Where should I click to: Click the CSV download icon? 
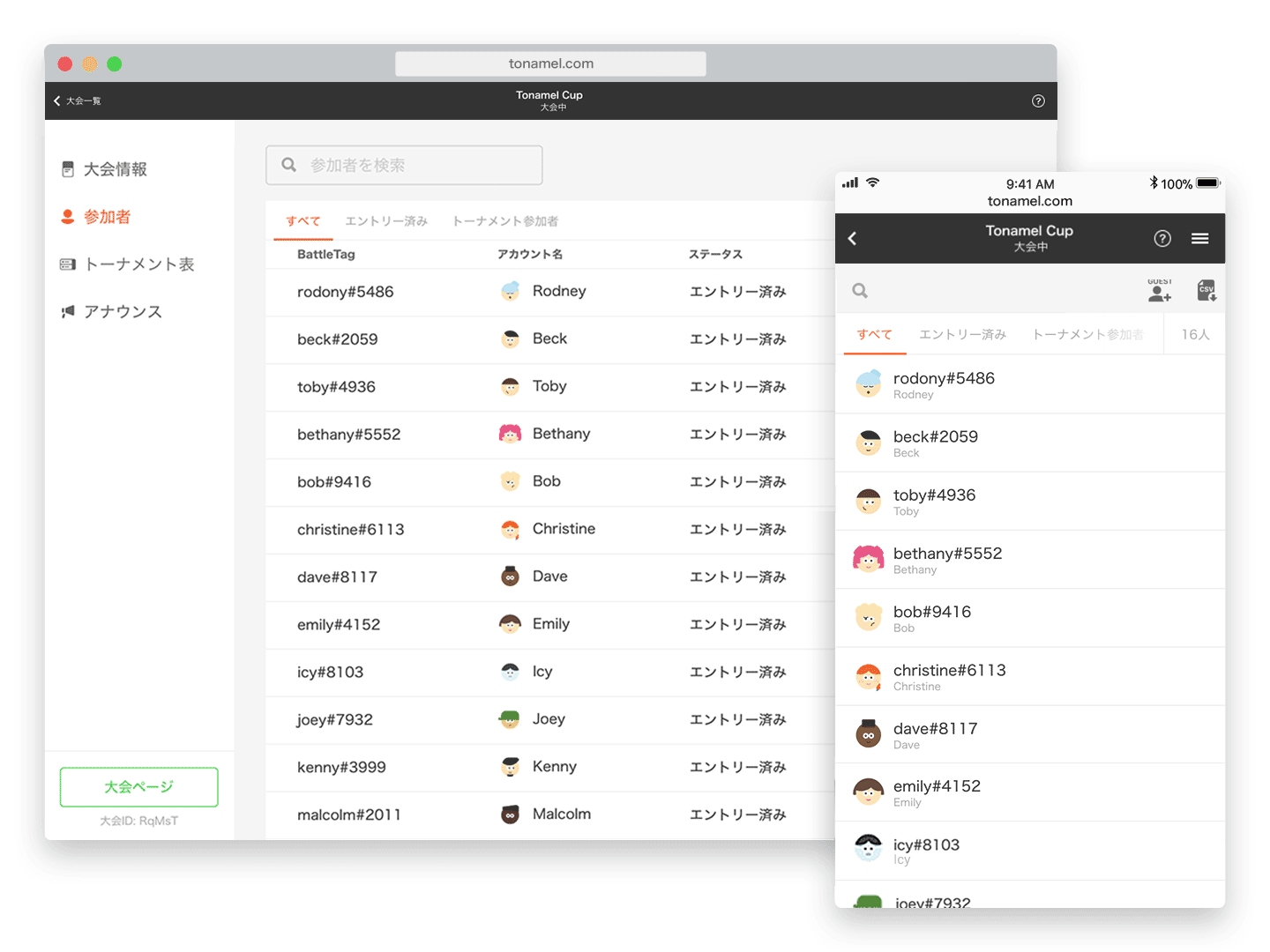coord(1206,291)
